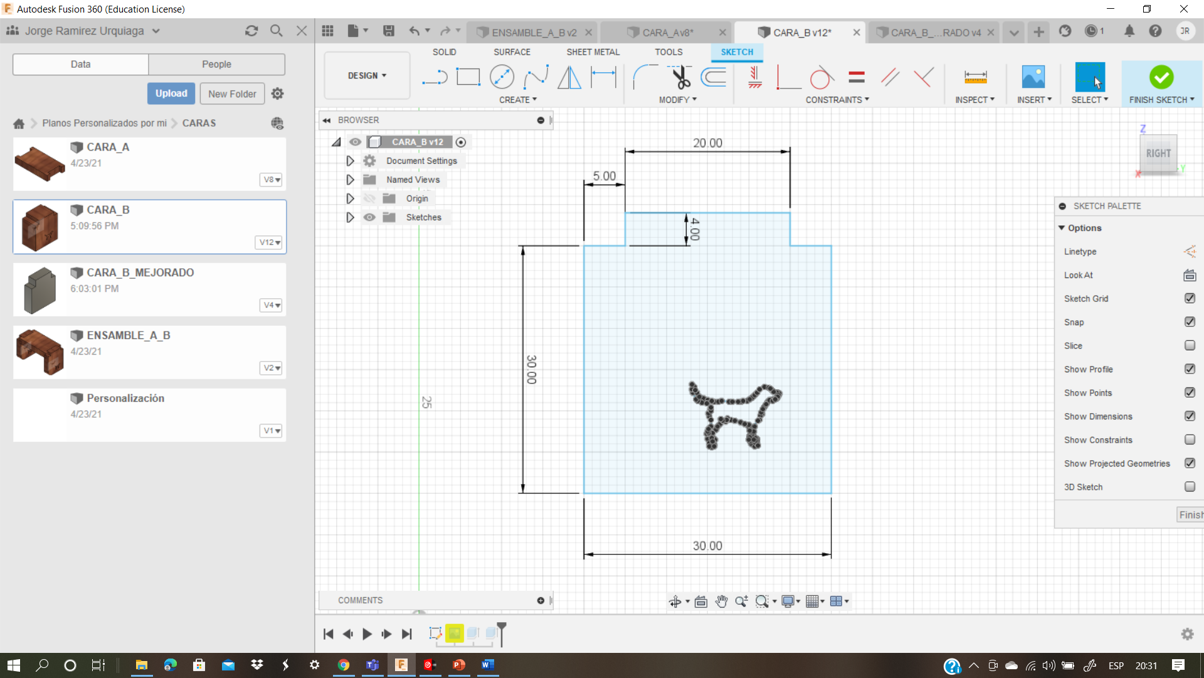Viewport: 1204px width, 678px height.
Task: Open the CREATE dropdown menu
Action: (518, 100)
